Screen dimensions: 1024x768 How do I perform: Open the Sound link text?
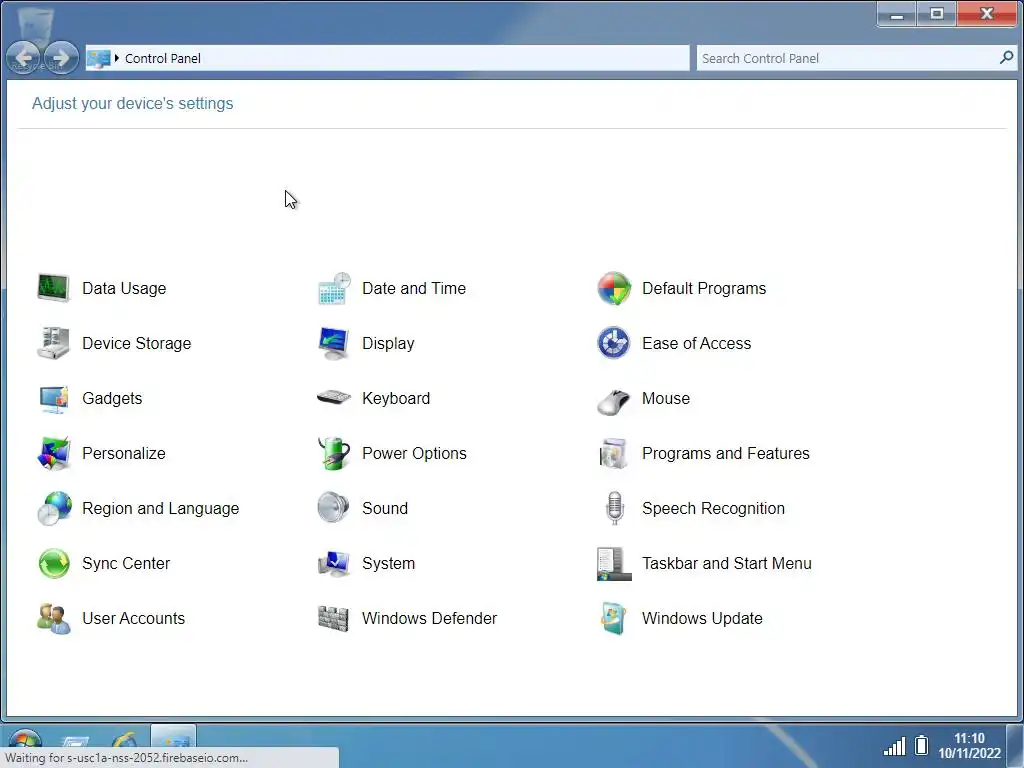385,508
